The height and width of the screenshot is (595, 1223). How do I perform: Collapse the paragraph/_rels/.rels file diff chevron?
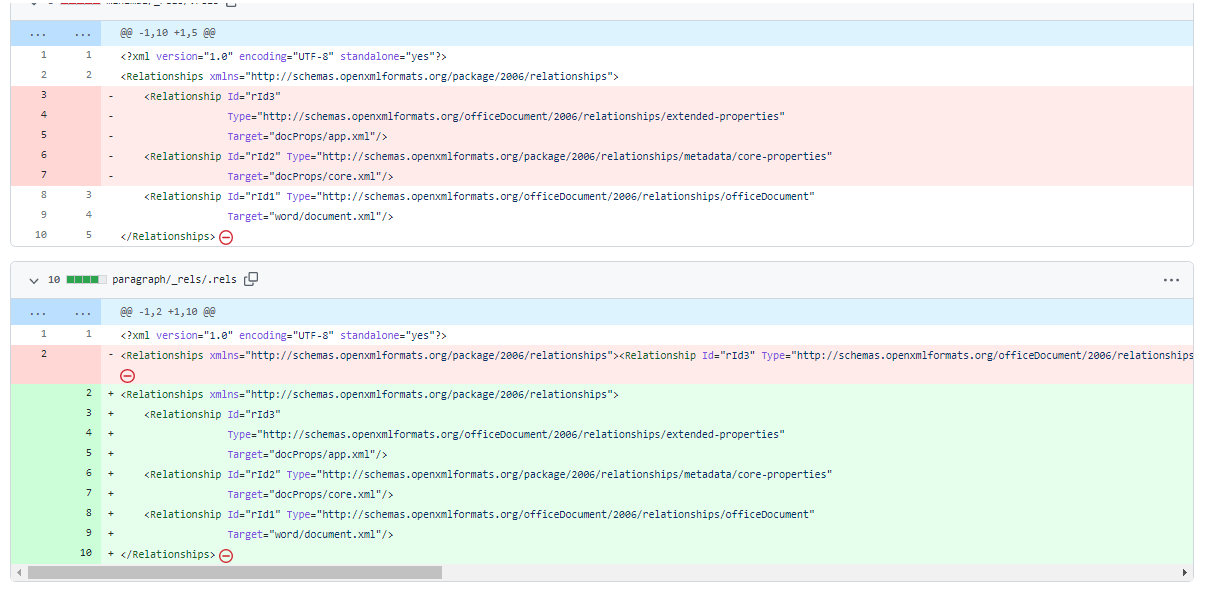(x=33, y=280)
